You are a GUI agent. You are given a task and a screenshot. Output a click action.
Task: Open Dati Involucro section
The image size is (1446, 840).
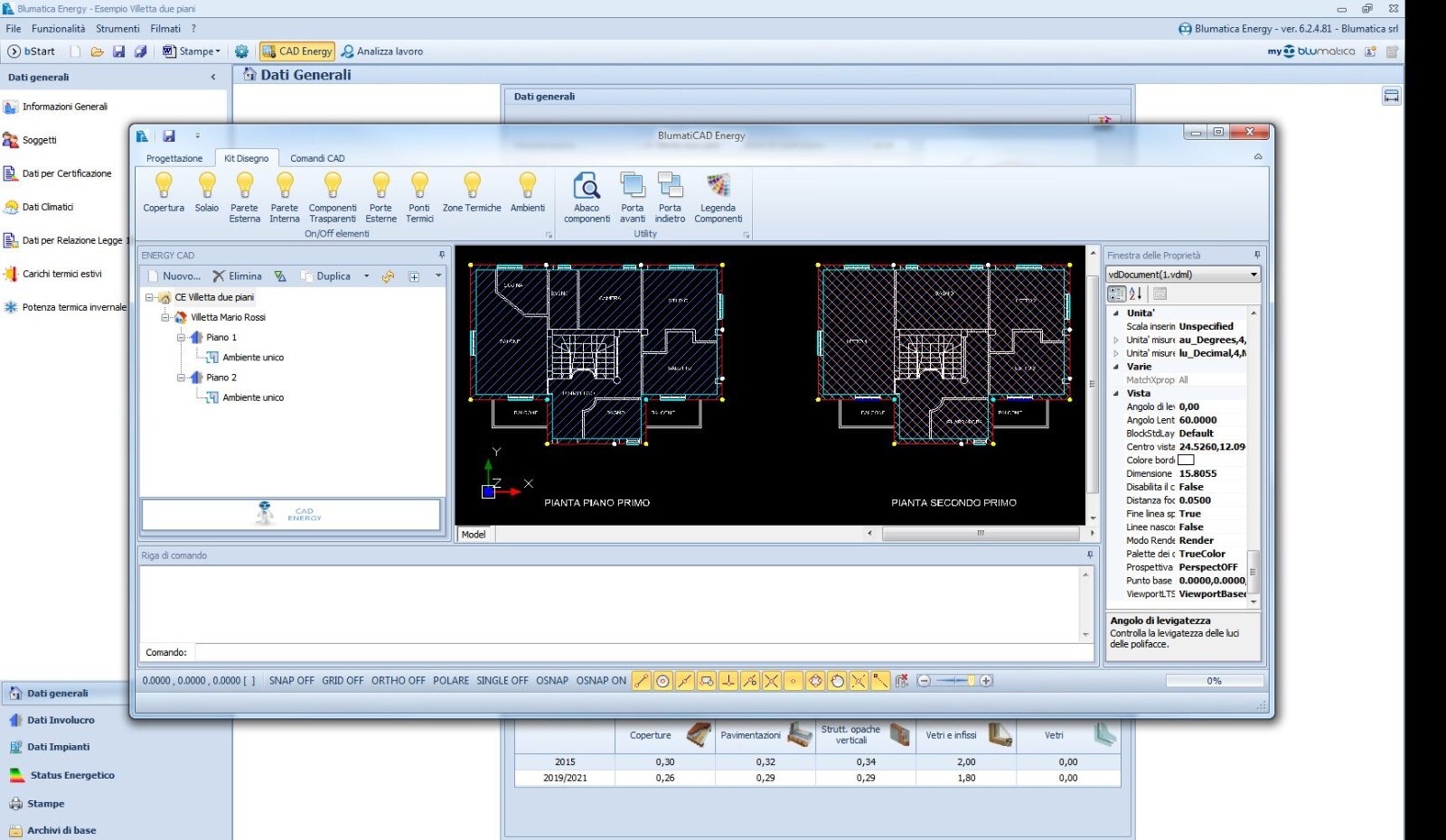pyautogui.click(x=61, y=720)
